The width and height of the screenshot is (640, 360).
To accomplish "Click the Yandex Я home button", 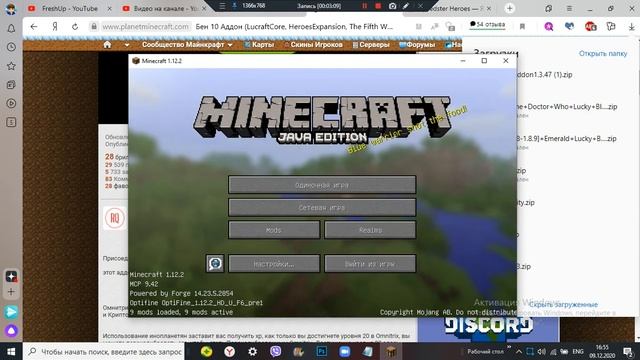I will click(55, 27).
